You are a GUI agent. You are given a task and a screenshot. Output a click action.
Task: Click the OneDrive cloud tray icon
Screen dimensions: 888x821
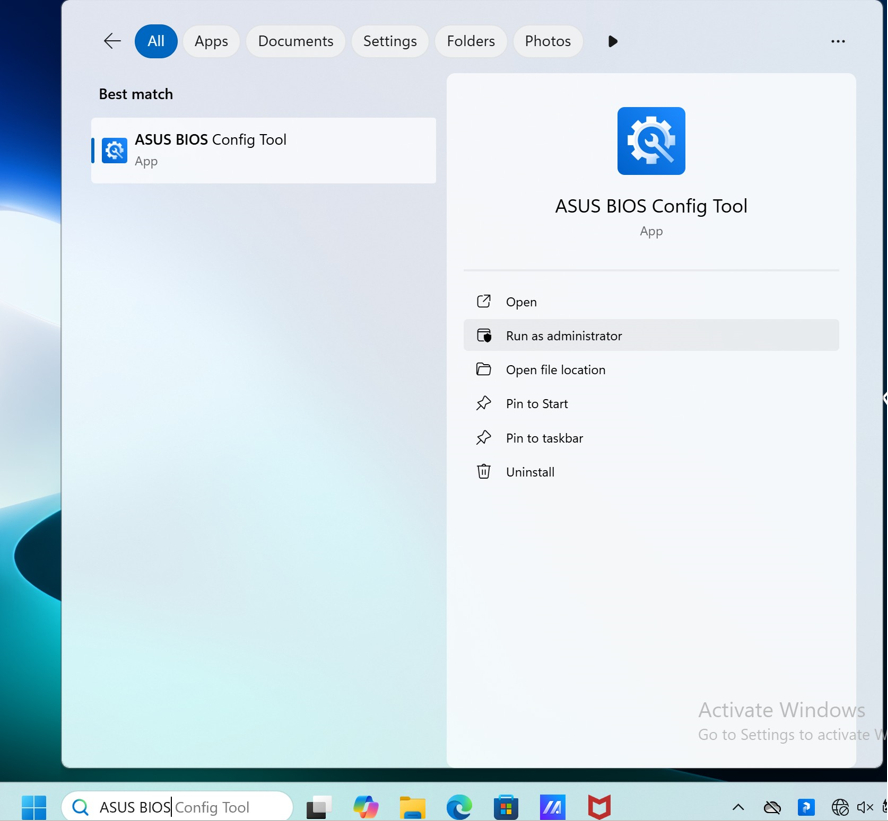pyautogui.click(x=772, y=807)
